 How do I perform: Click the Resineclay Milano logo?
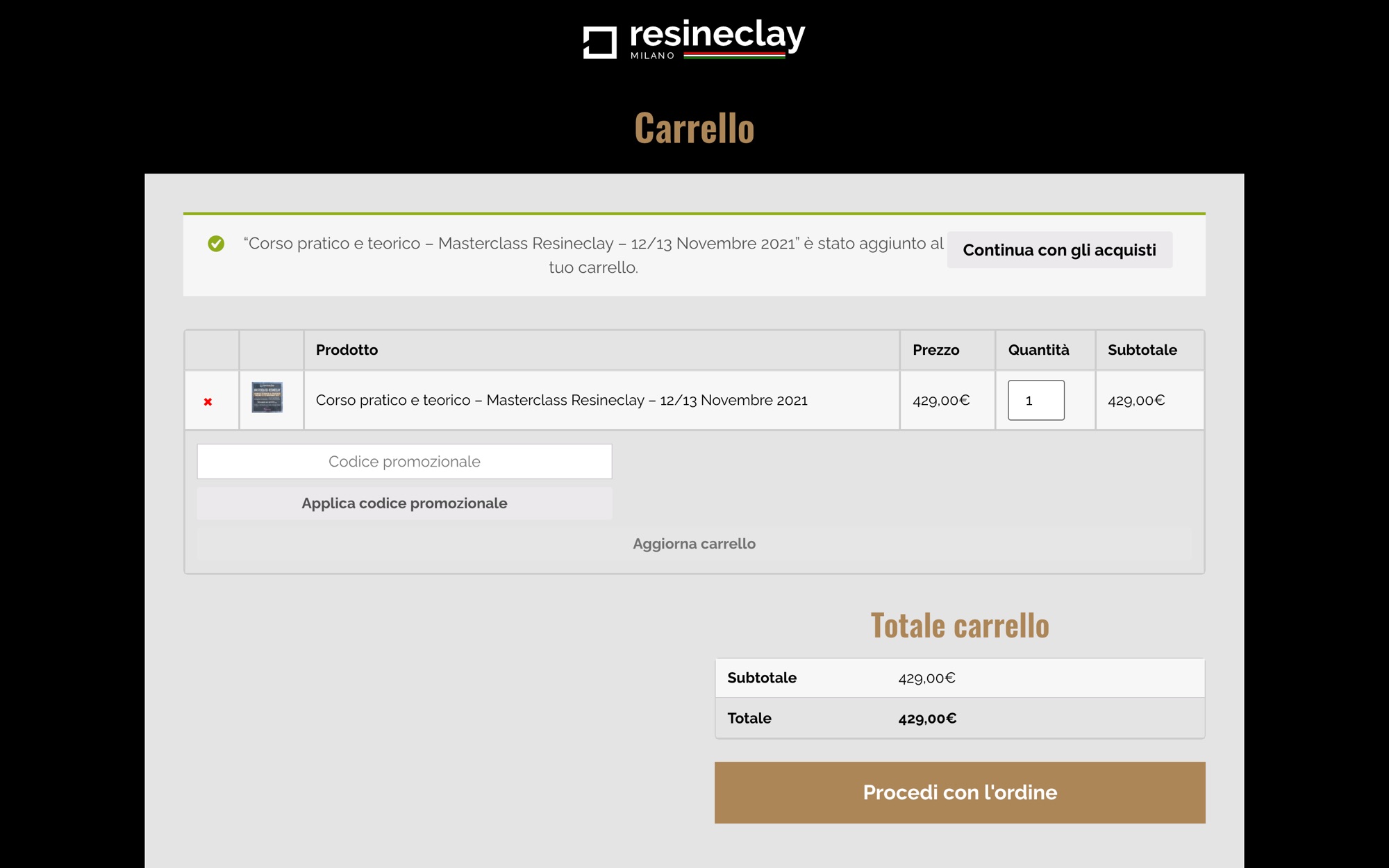tap(694, 39)
